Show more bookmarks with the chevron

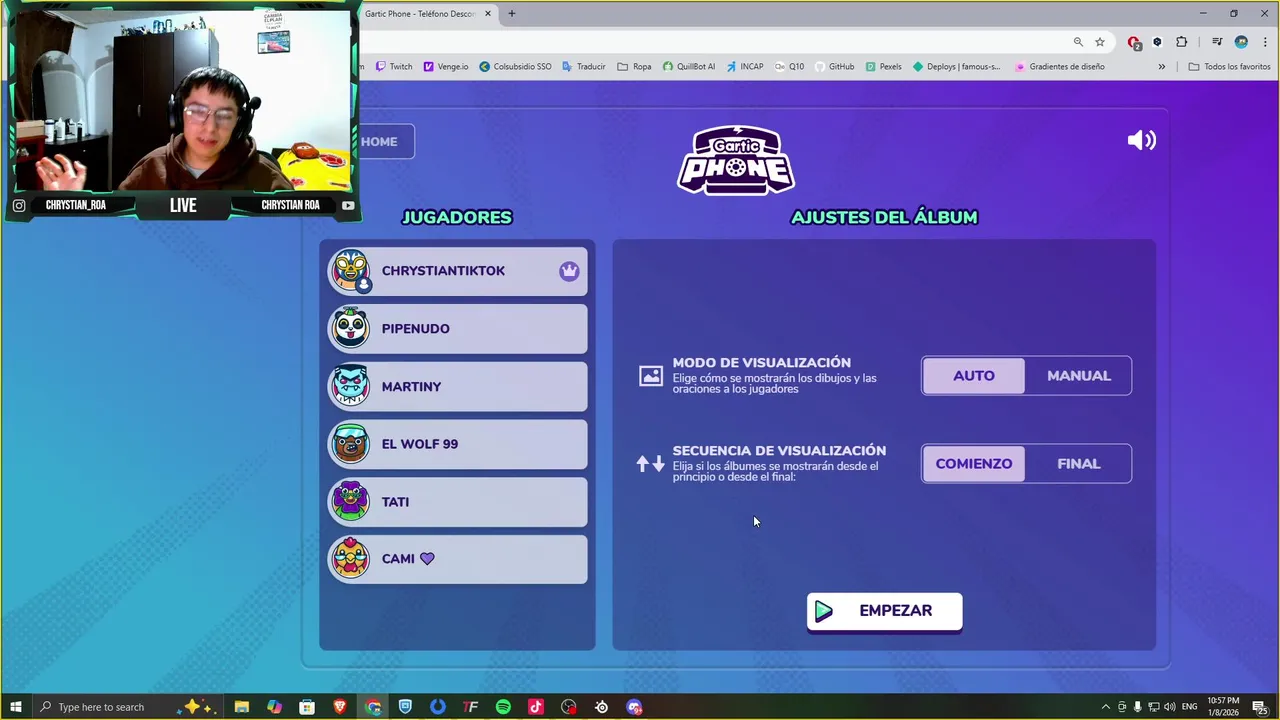pos(1161,67)
